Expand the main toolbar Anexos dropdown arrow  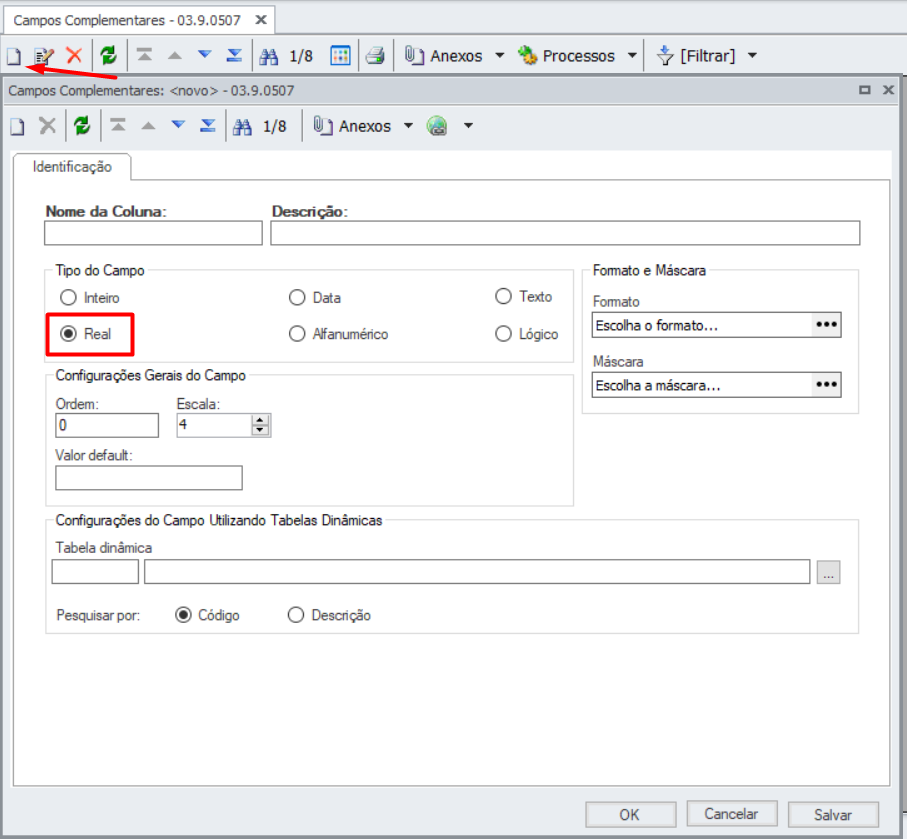[500, 56]
